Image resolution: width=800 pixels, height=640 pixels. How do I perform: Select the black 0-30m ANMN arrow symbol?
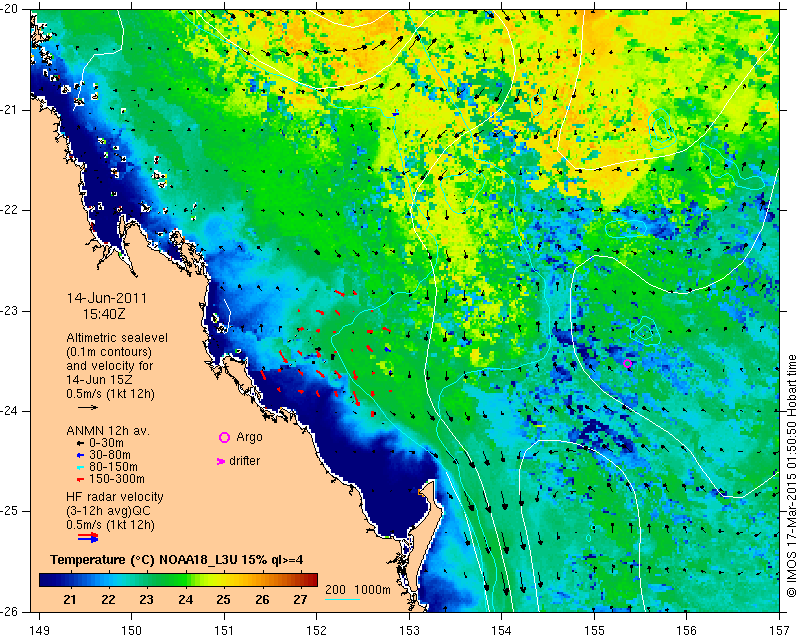[x=80, y=443]
